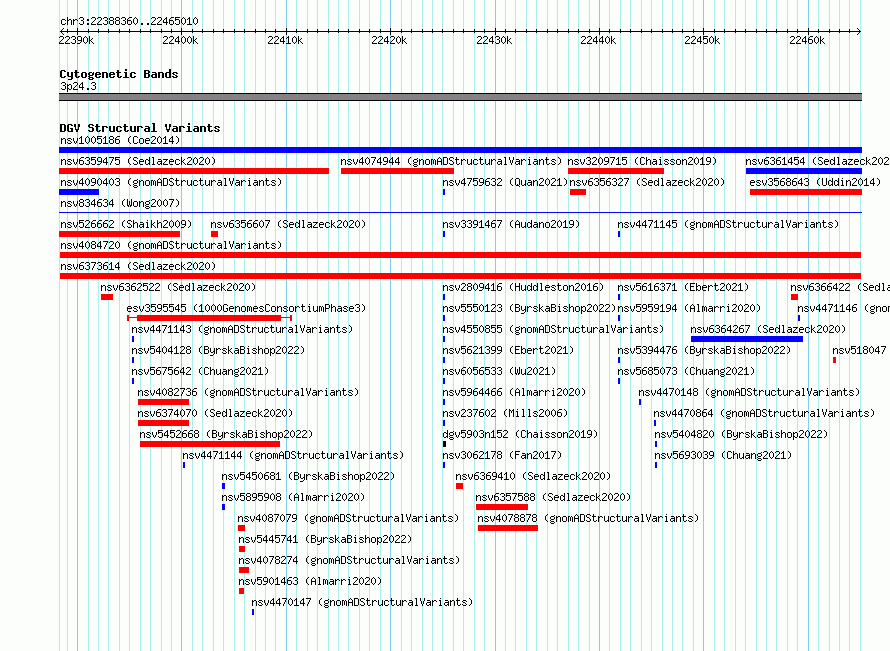Click nsv6362522 (Sedlazeck2020) label
Image resolution: width=890 pixels, height=651 pixels.
(x=178, y=287)
